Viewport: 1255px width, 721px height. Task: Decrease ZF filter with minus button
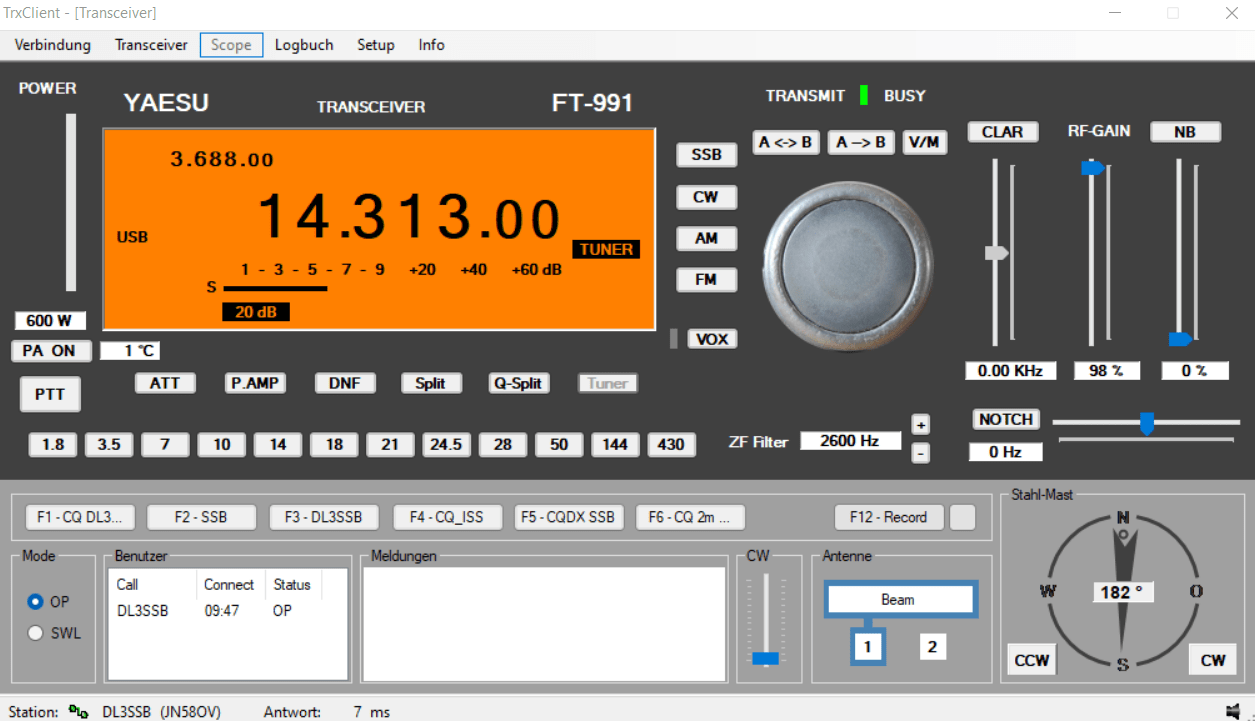click(x=921, y=453)
